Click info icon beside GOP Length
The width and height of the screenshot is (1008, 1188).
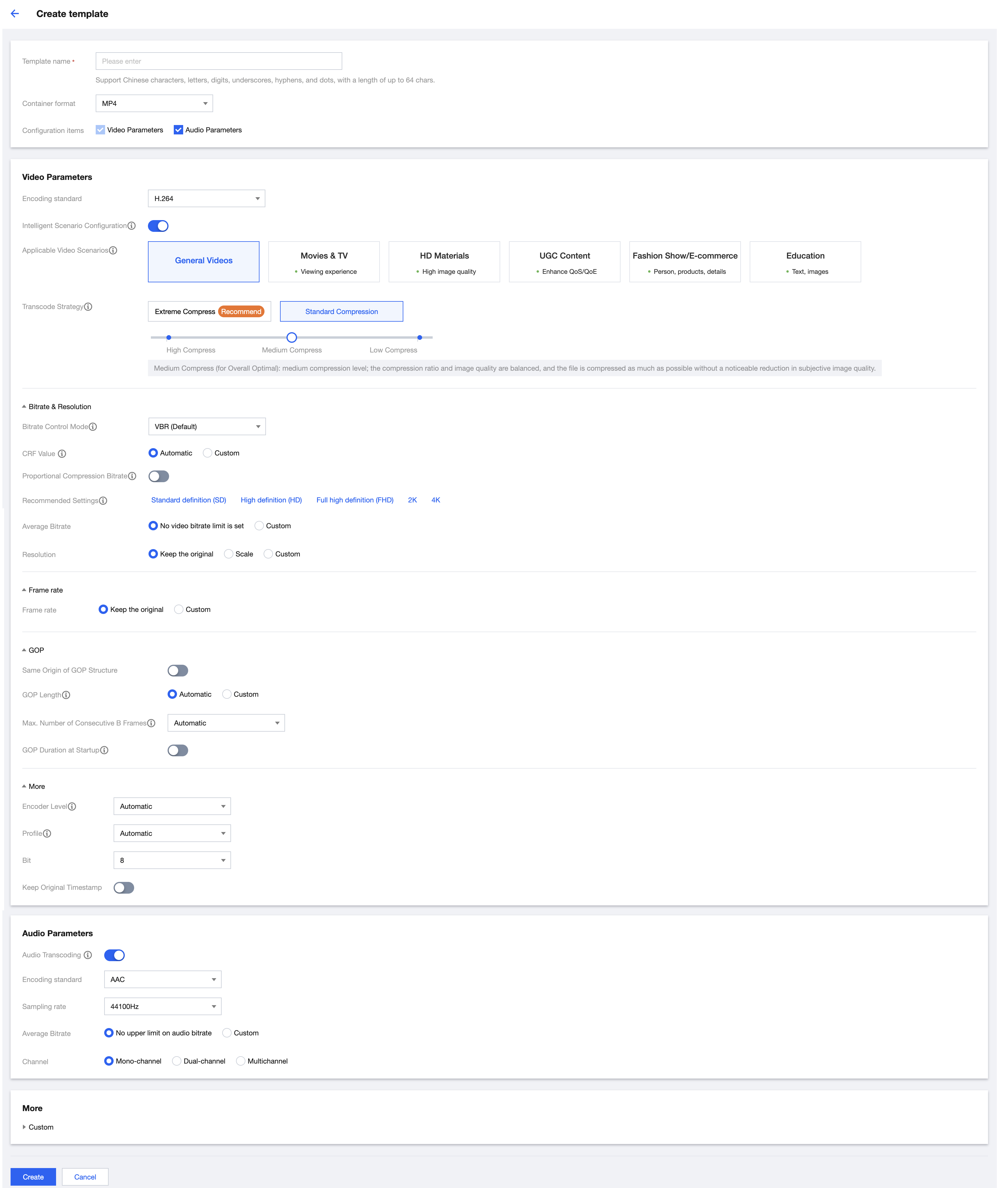(66, 695)
